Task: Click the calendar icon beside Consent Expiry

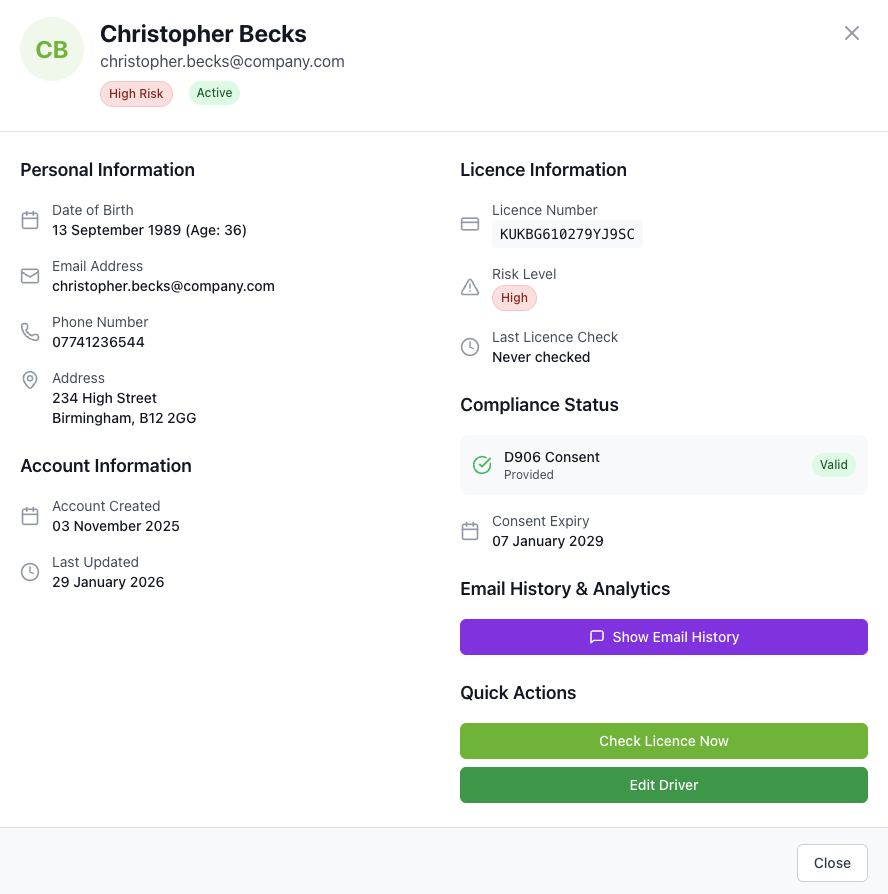Action: pyautogui.click(x=470, y=531)
